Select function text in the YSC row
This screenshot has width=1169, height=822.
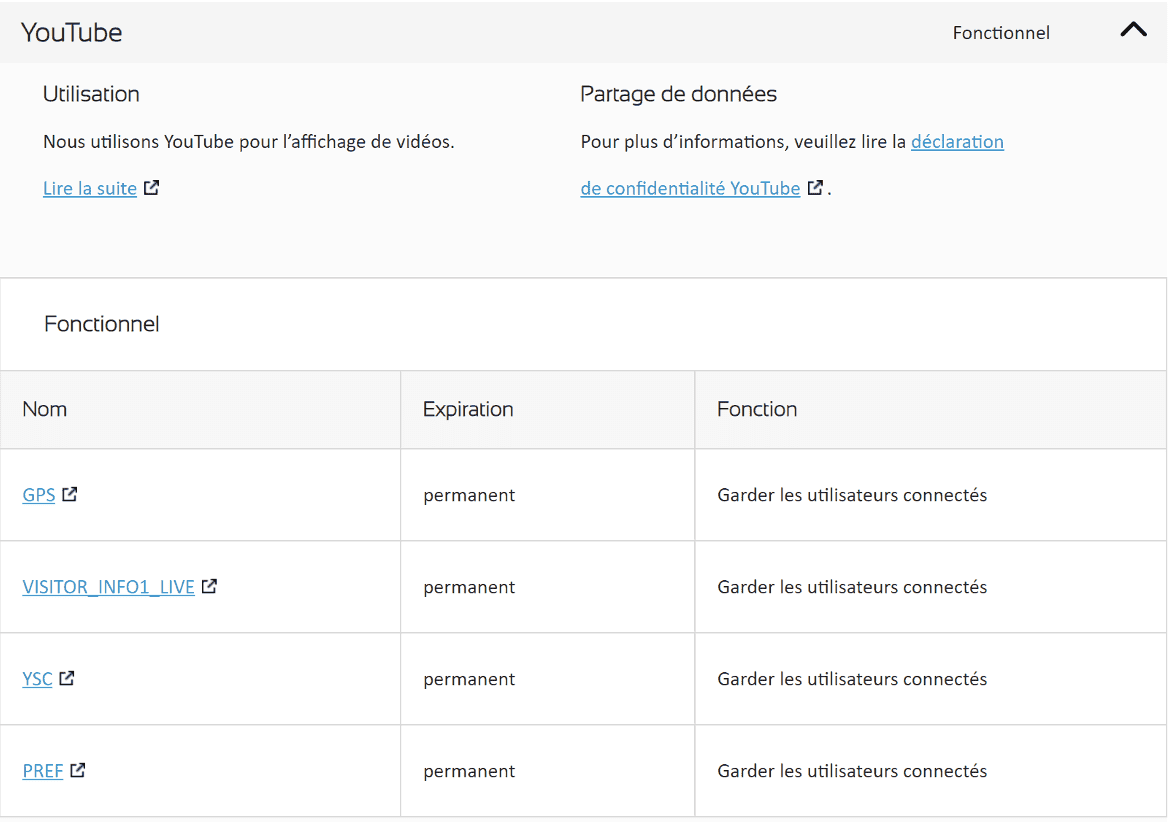point(852,679)
